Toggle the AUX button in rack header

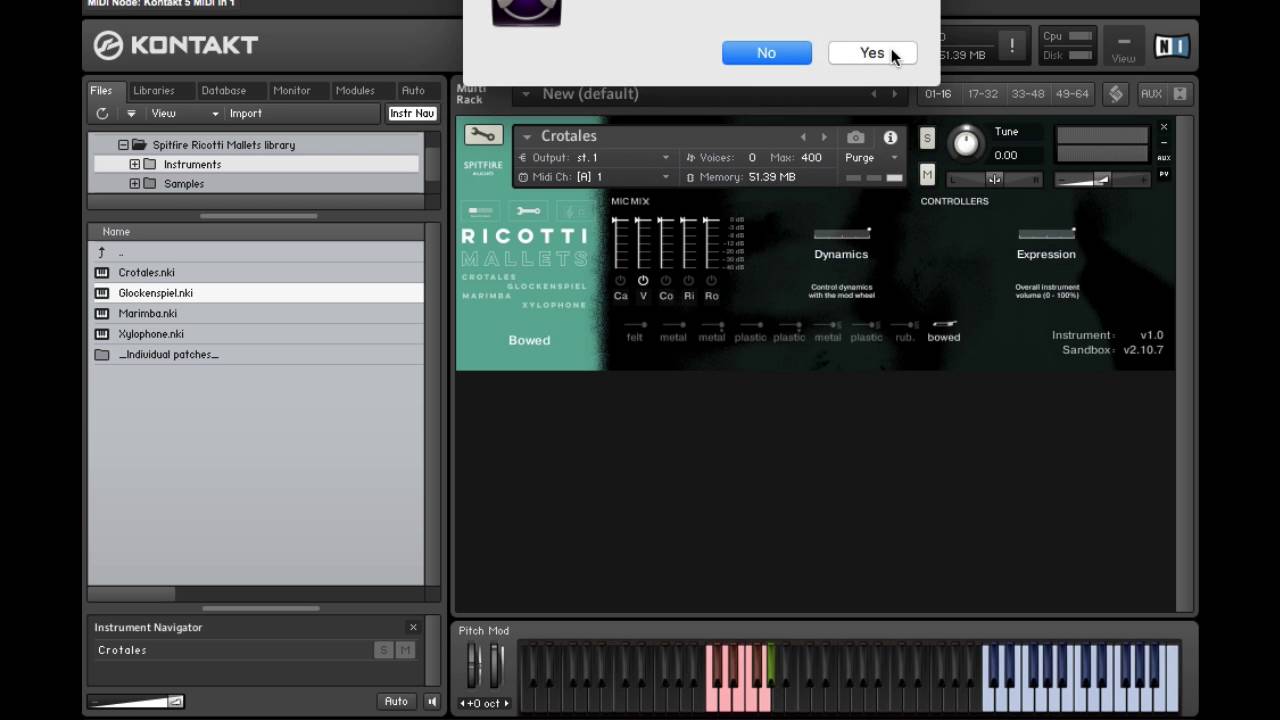pyautogui.click(x=1151, y=94)
